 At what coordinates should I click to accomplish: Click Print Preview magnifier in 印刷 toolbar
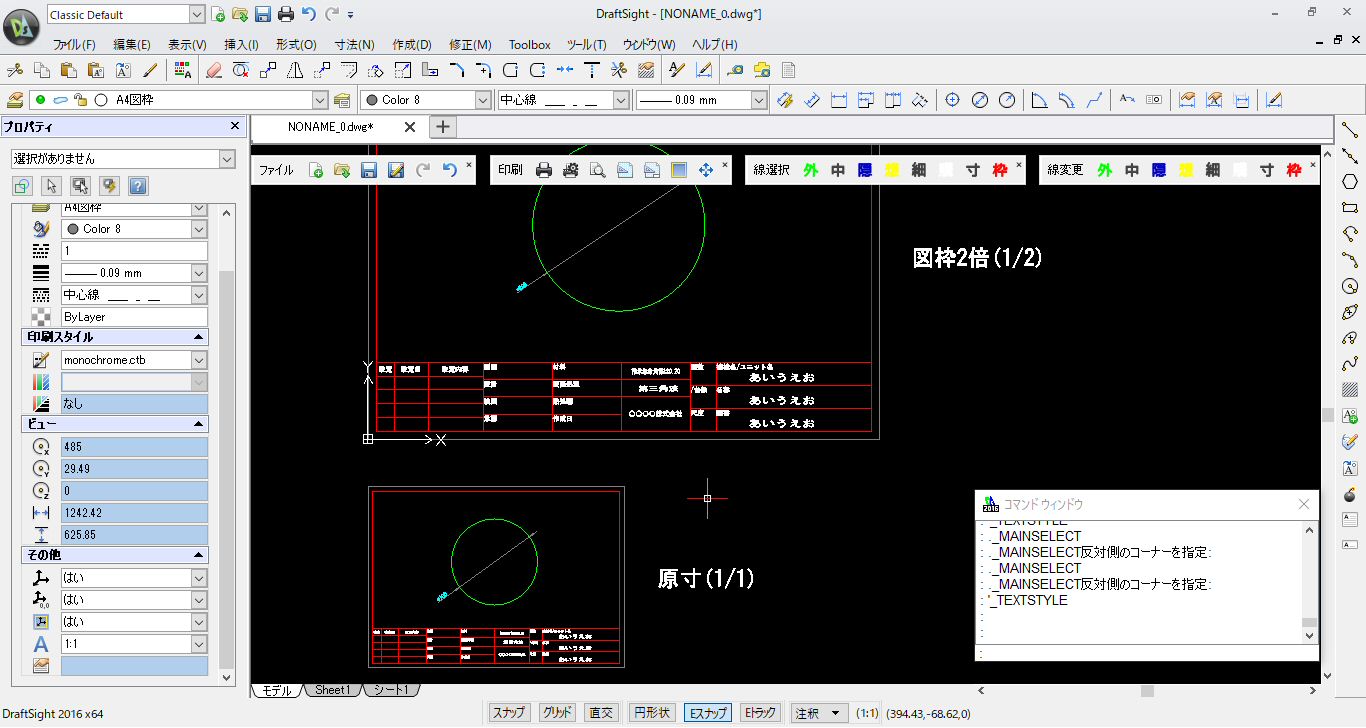598,170
